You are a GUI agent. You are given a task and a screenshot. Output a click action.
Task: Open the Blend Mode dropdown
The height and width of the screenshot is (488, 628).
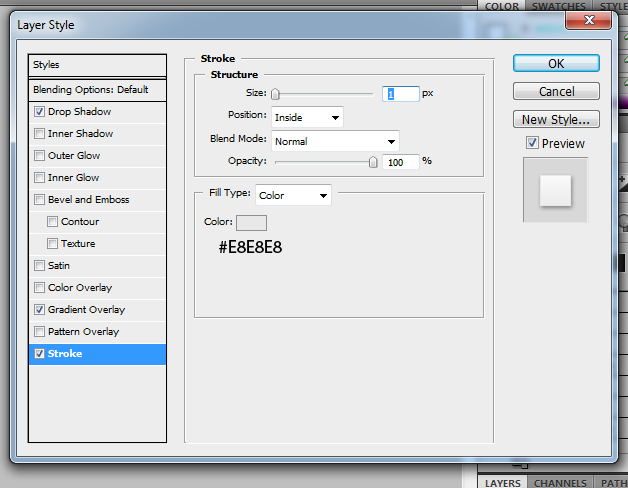click(x=335, y=141)
